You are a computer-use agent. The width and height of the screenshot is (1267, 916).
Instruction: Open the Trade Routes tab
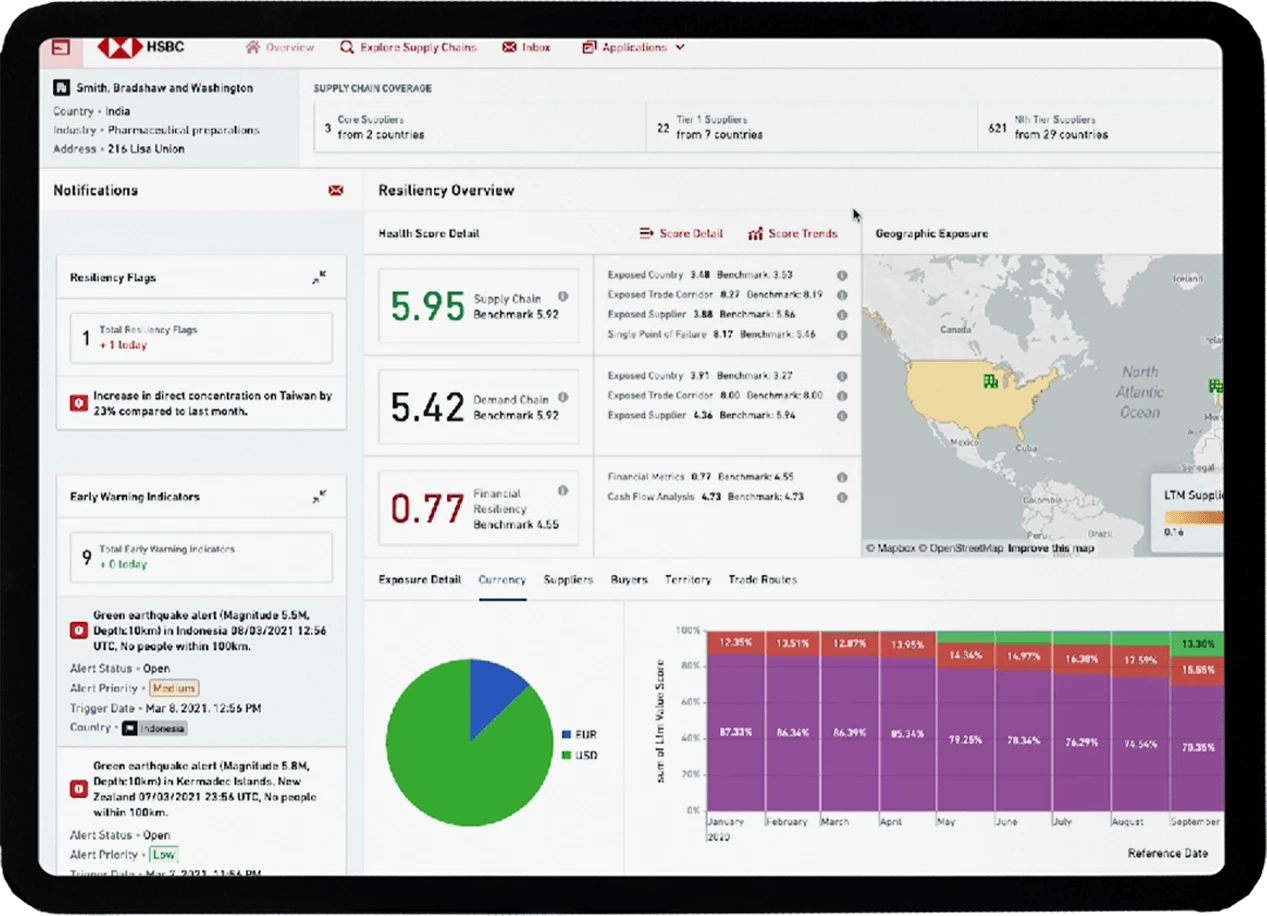coord(763,580)
